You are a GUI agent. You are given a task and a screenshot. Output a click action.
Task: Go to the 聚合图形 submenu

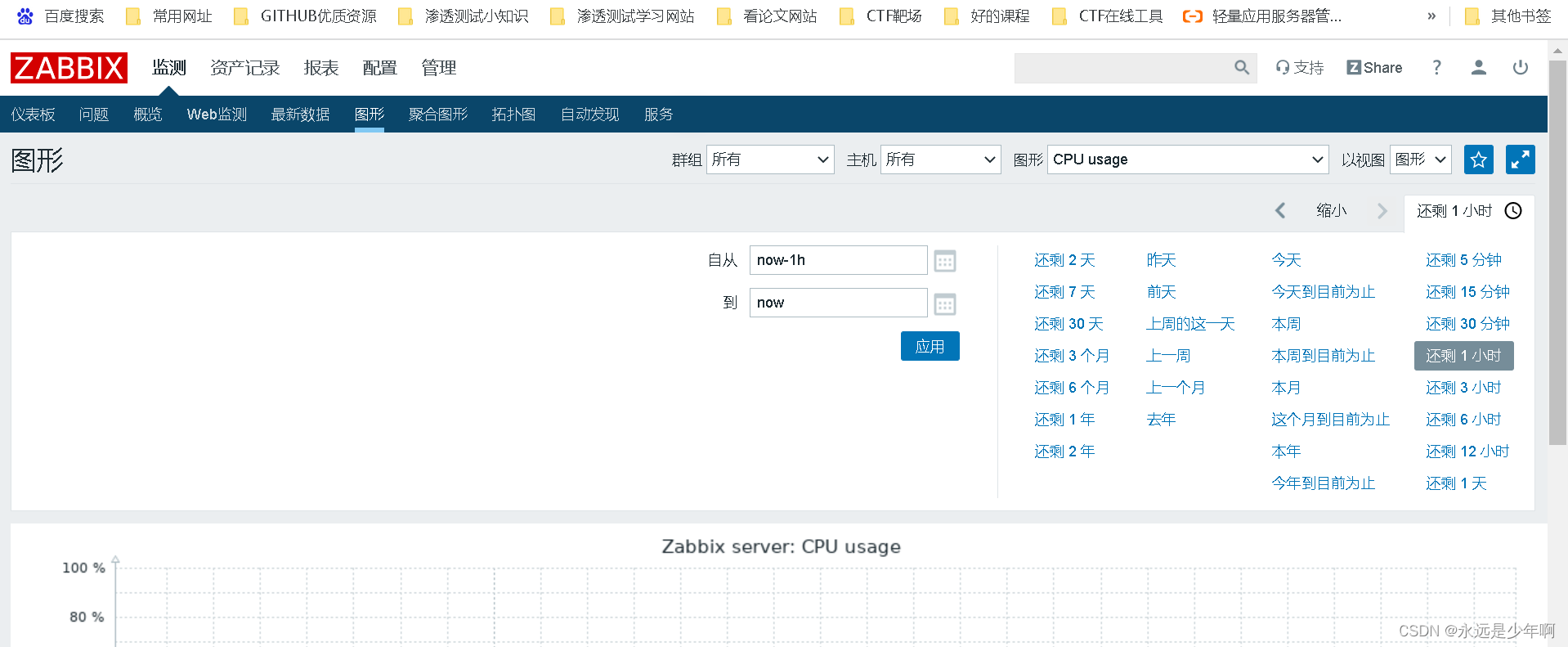pos(438,115)
